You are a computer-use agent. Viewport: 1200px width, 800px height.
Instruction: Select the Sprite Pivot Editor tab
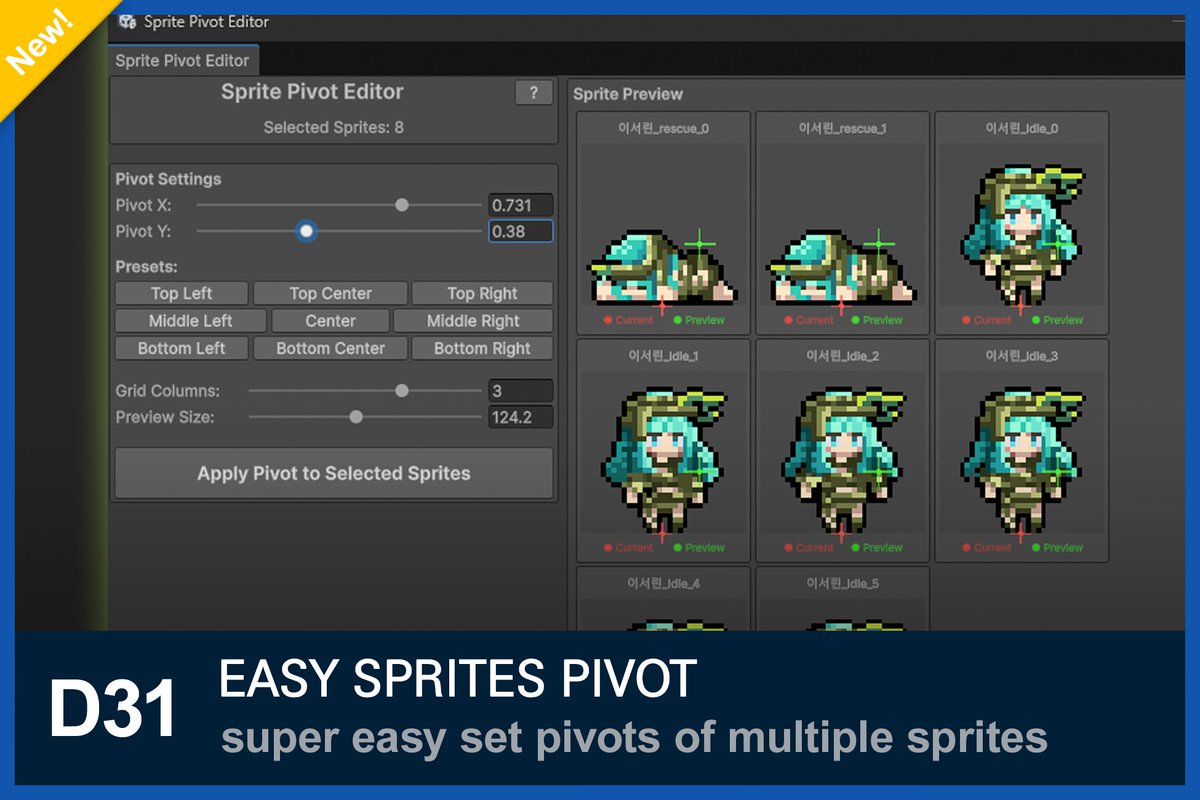coord(182,60)
